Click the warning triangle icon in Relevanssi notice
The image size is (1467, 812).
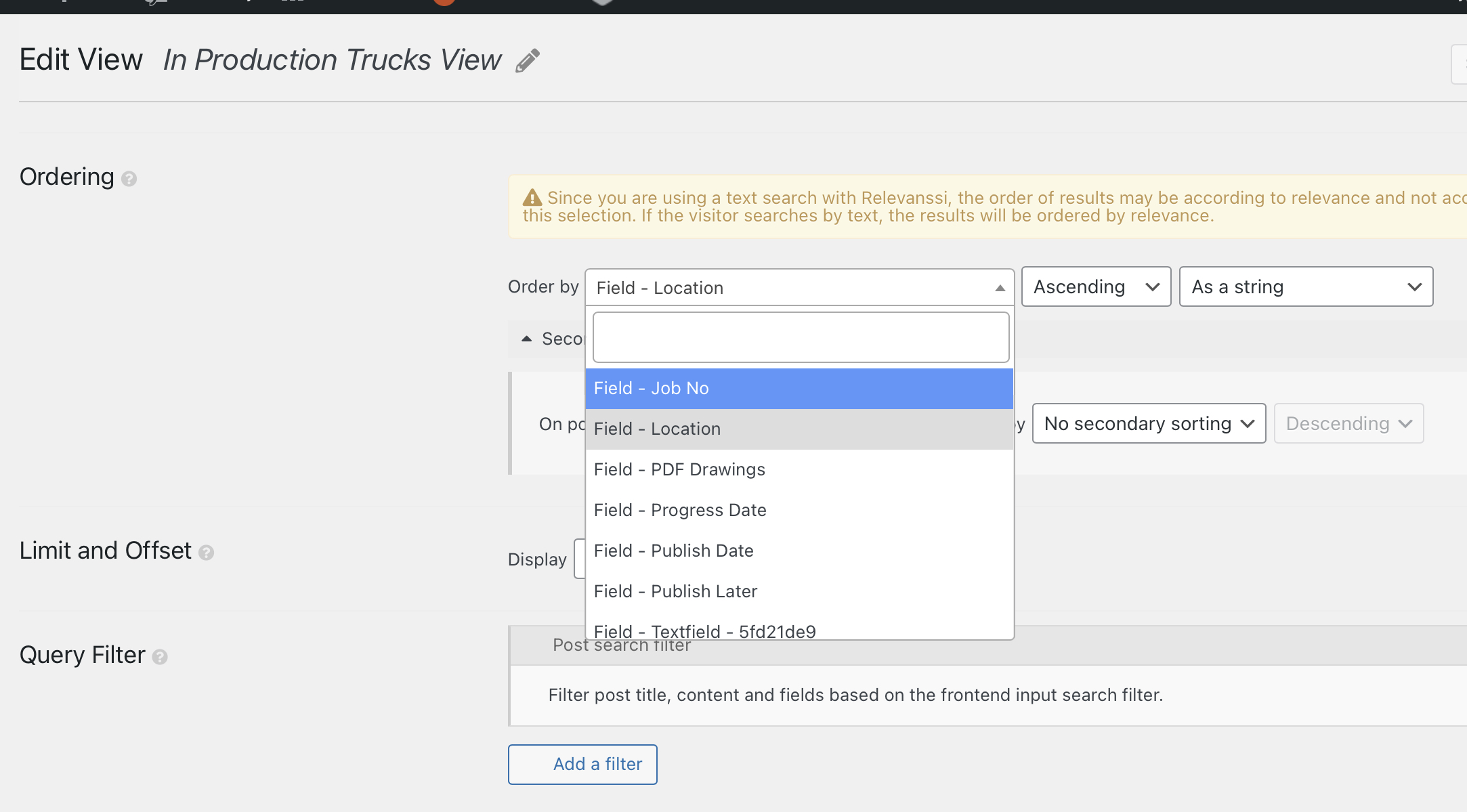[532, 198]
